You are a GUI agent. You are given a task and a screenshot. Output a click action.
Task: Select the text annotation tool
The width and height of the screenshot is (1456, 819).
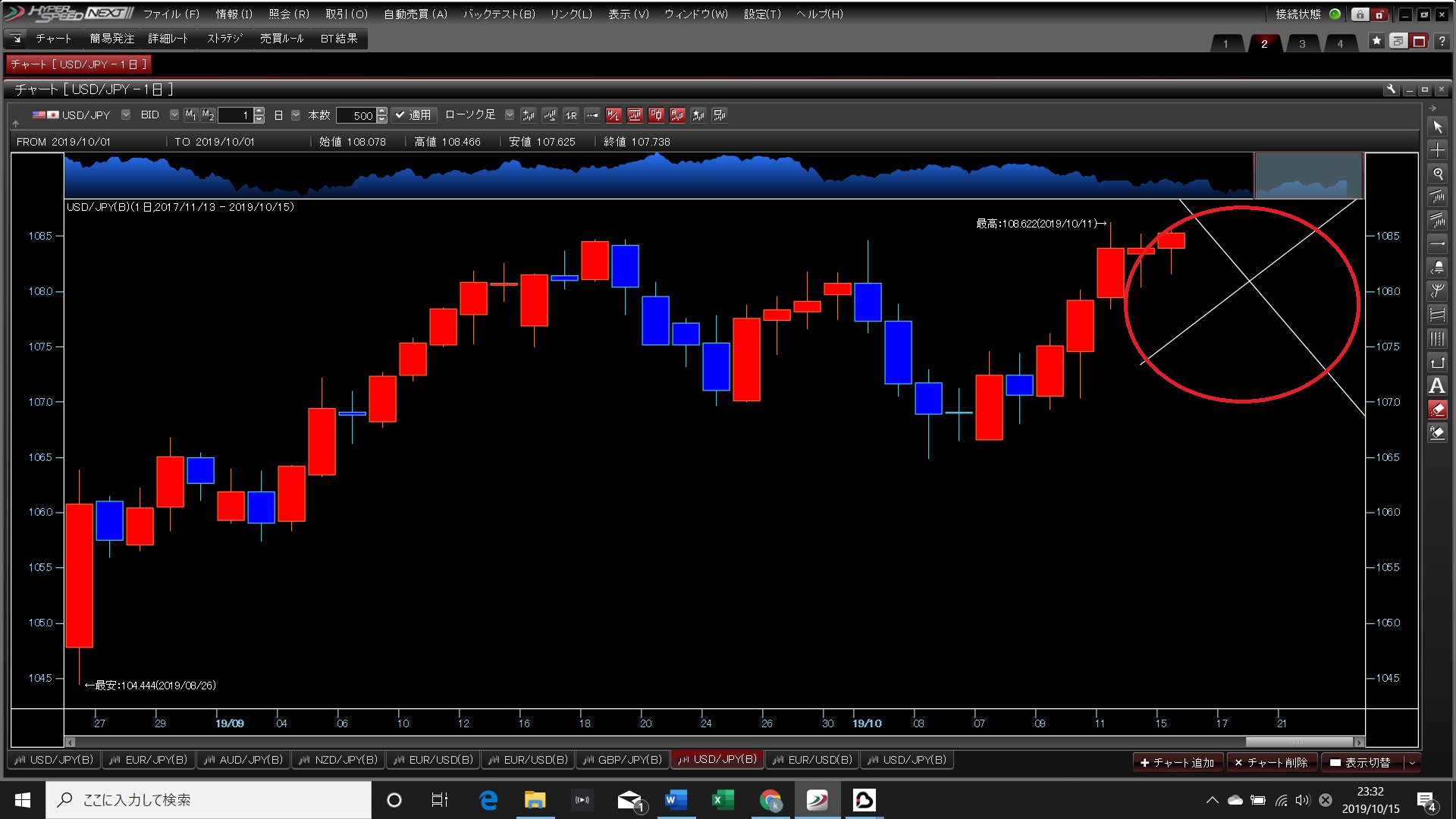(1437, 386)
